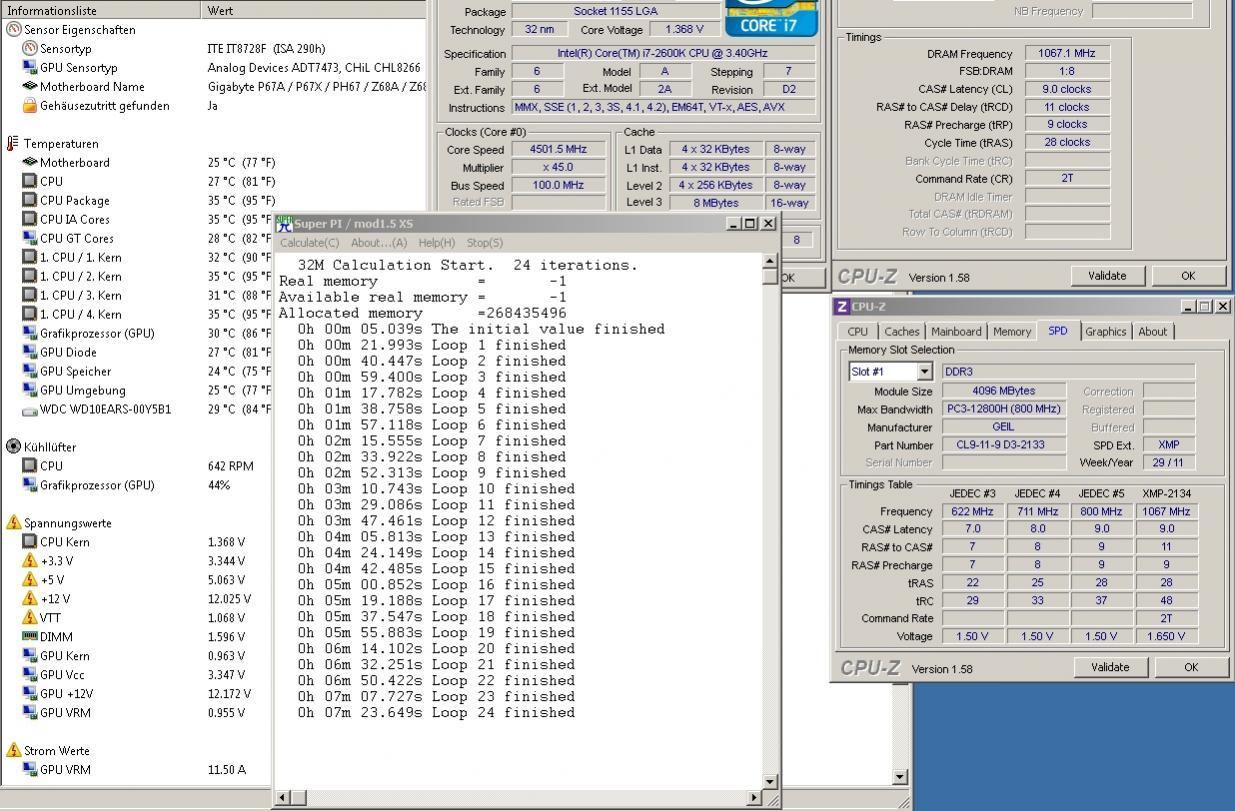Click the DIMM memory module icon
This screenshot has width=1235, height=811.
30,637
